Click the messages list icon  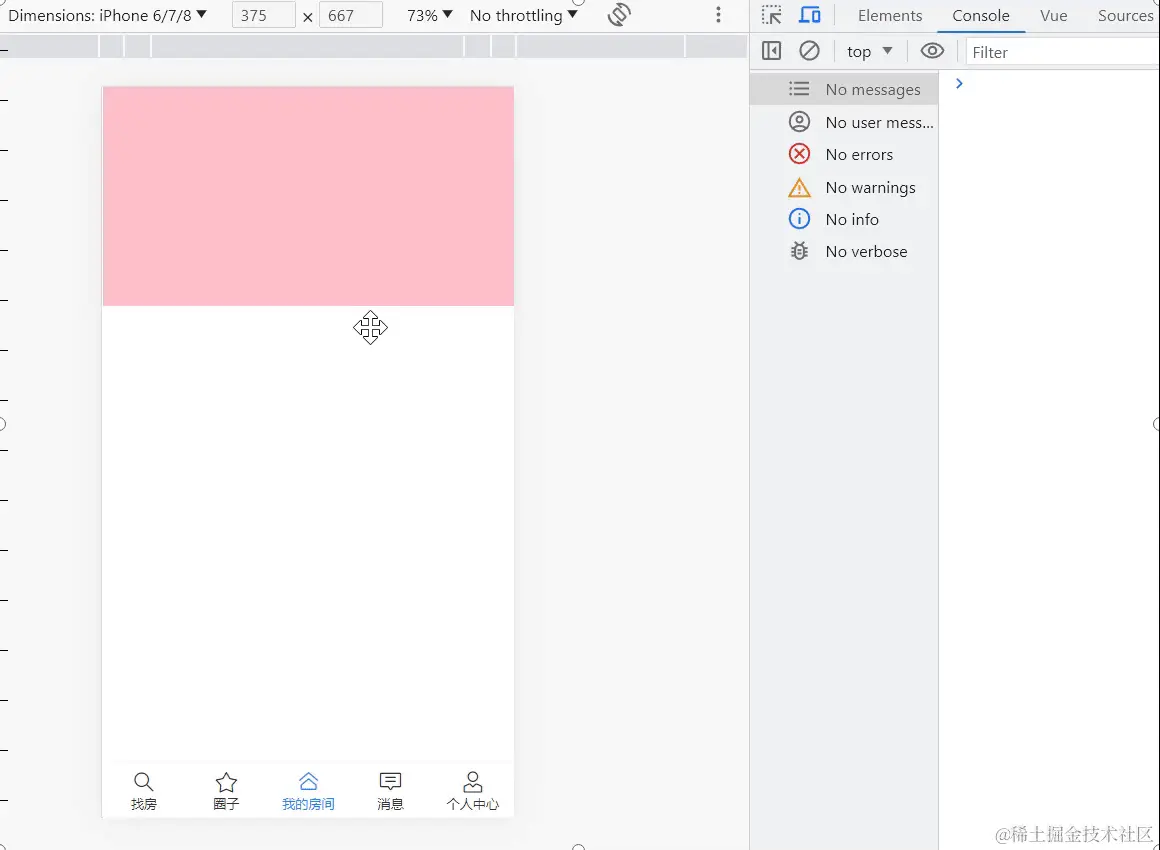[799, 89]
